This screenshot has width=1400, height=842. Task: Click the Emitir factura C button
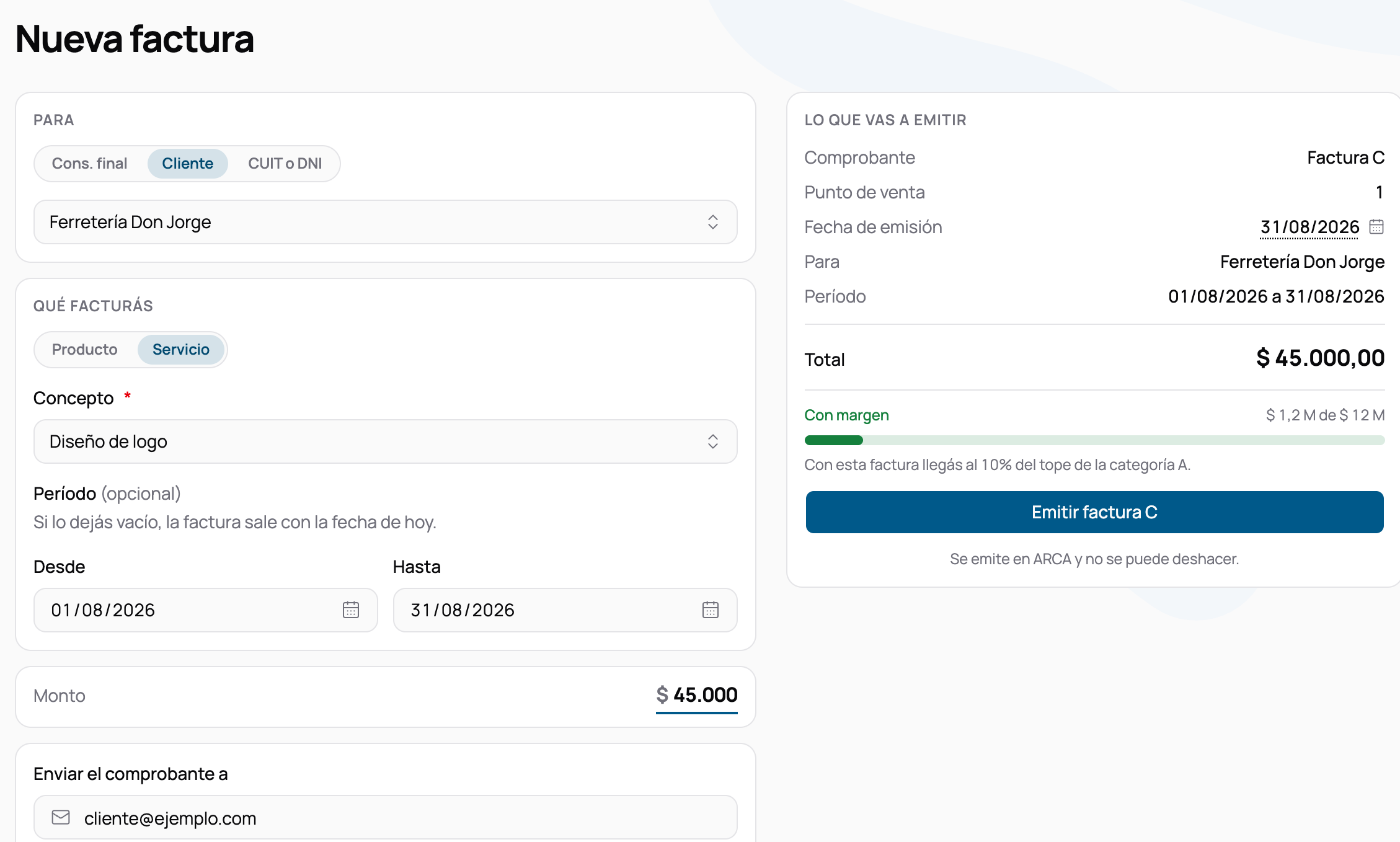(1094, 512)
